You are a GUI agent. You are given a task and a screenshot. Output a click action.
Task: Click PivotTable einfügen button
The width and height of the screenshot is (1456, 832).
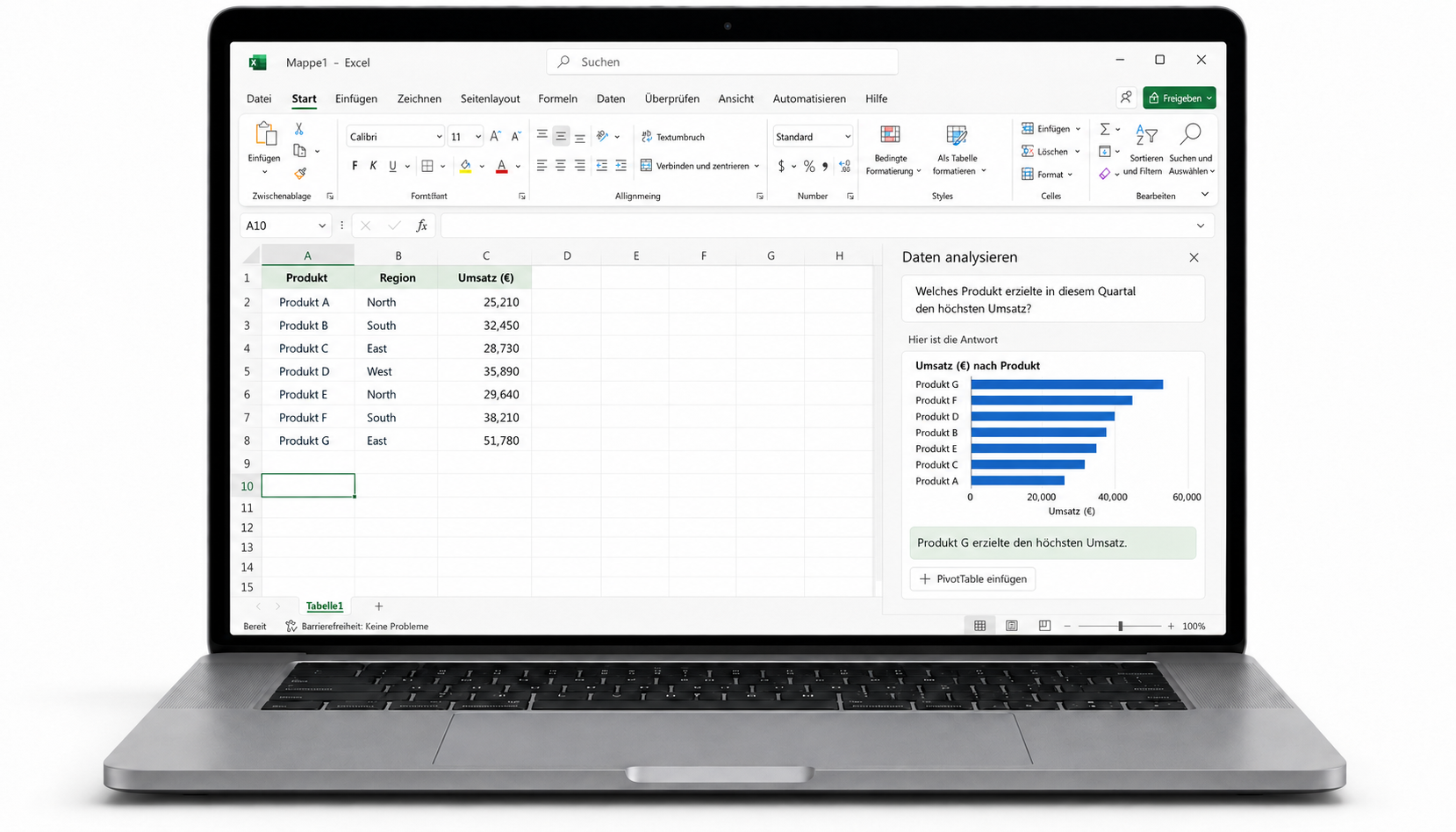973,578
